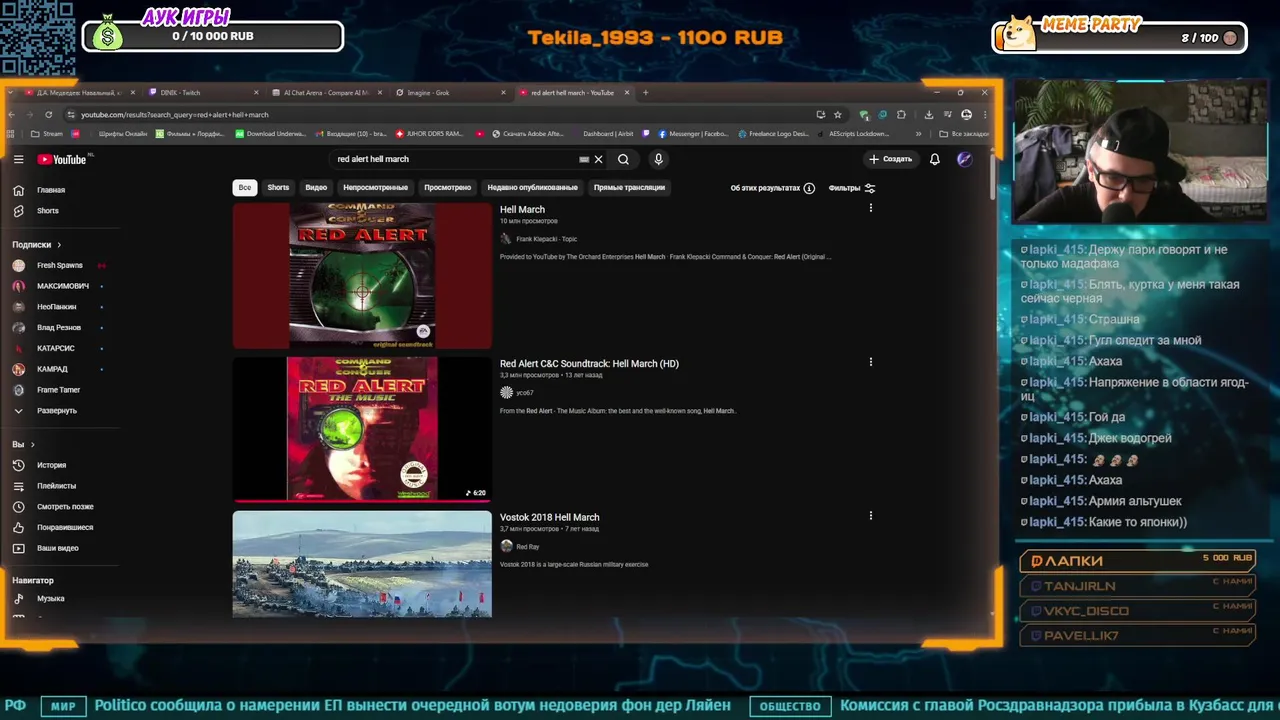Start voice search with microphone icon
The image size is (1280, 720).
click(658, 159)
